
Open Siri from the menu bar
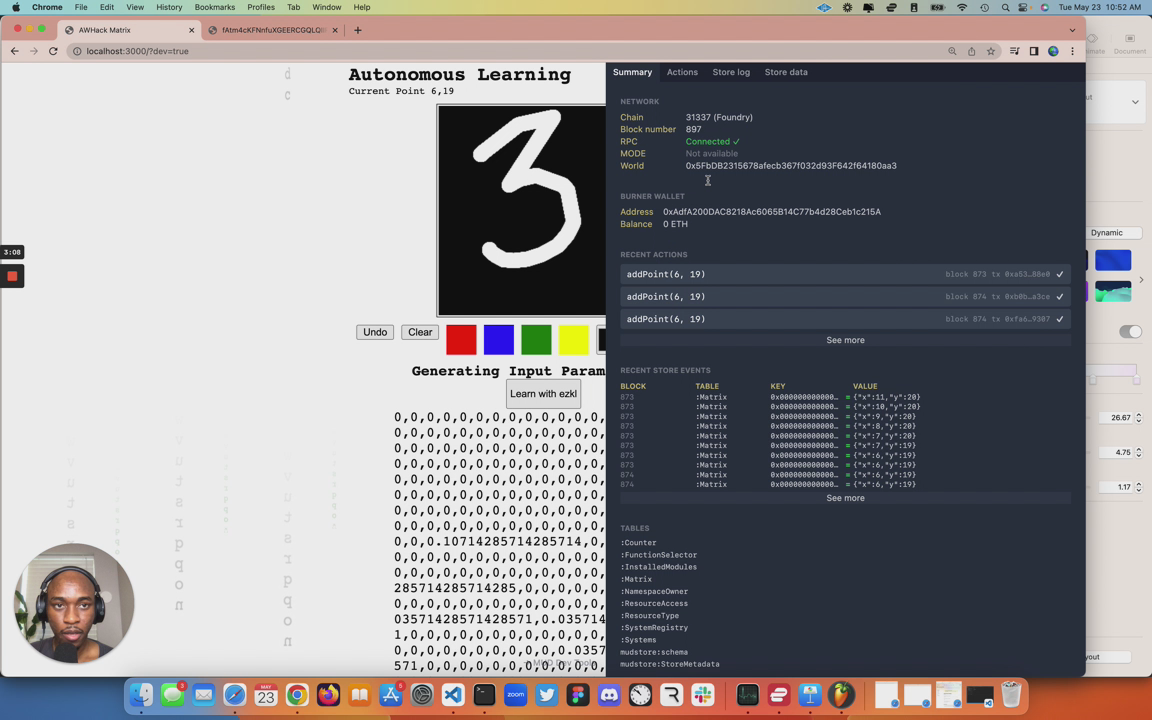1044,7
